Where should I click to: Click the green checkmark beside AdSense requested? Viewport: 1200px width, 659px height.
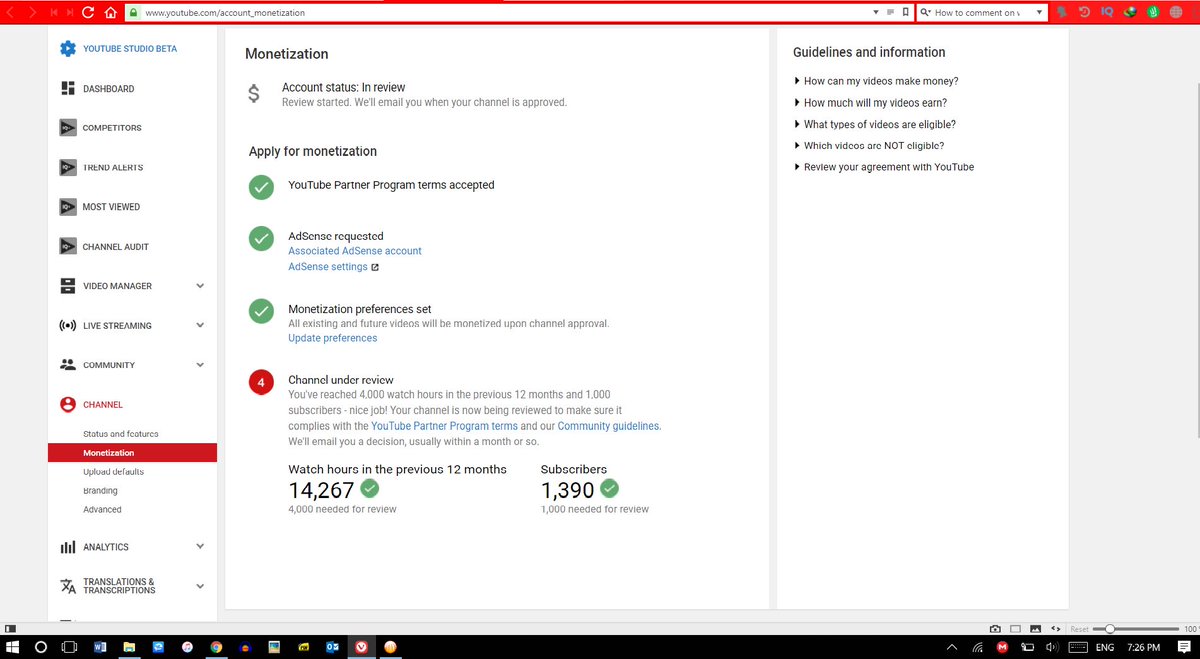261,238
